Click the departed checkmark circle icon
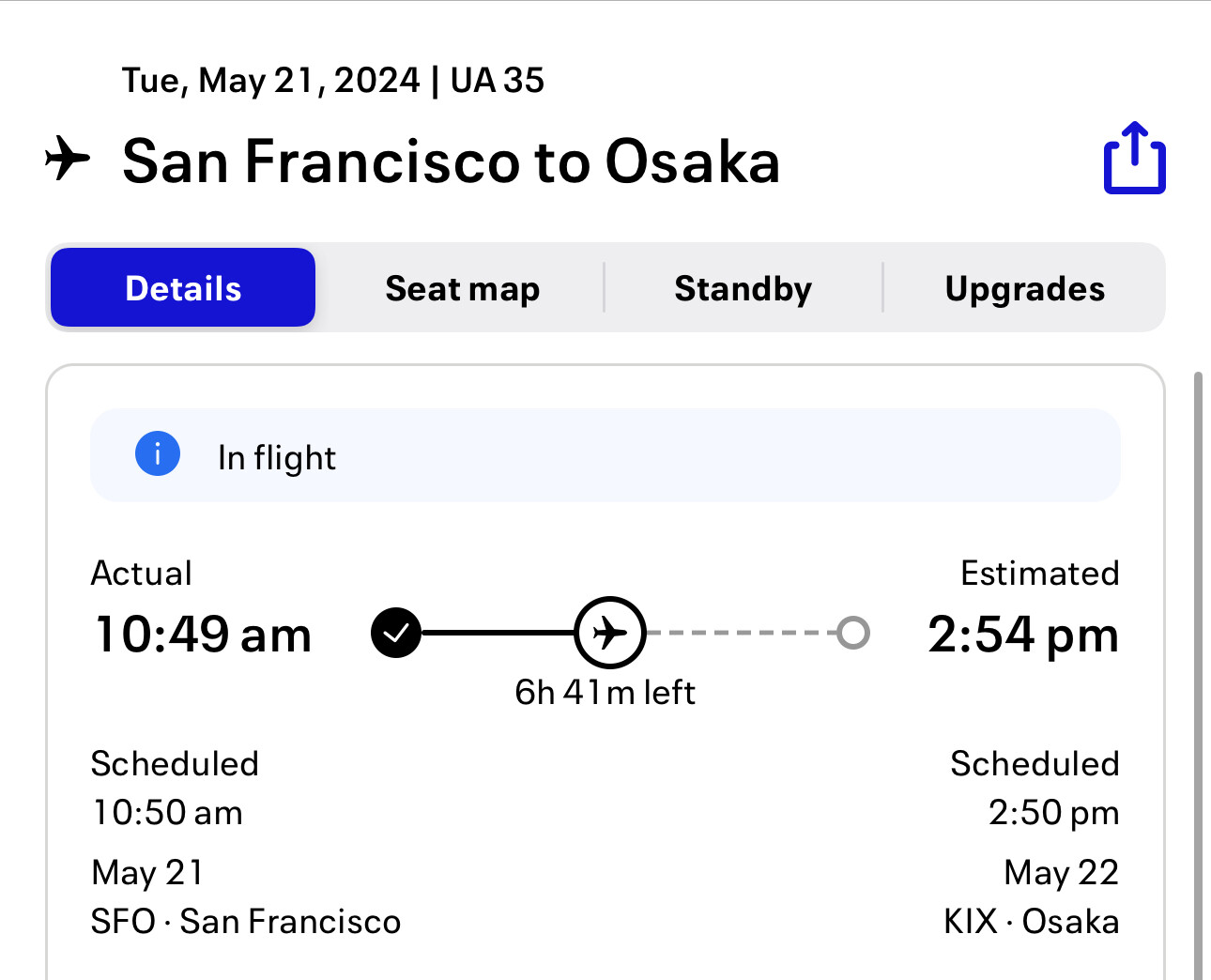The image size is (1211, 980). click(x=396, y=634)
